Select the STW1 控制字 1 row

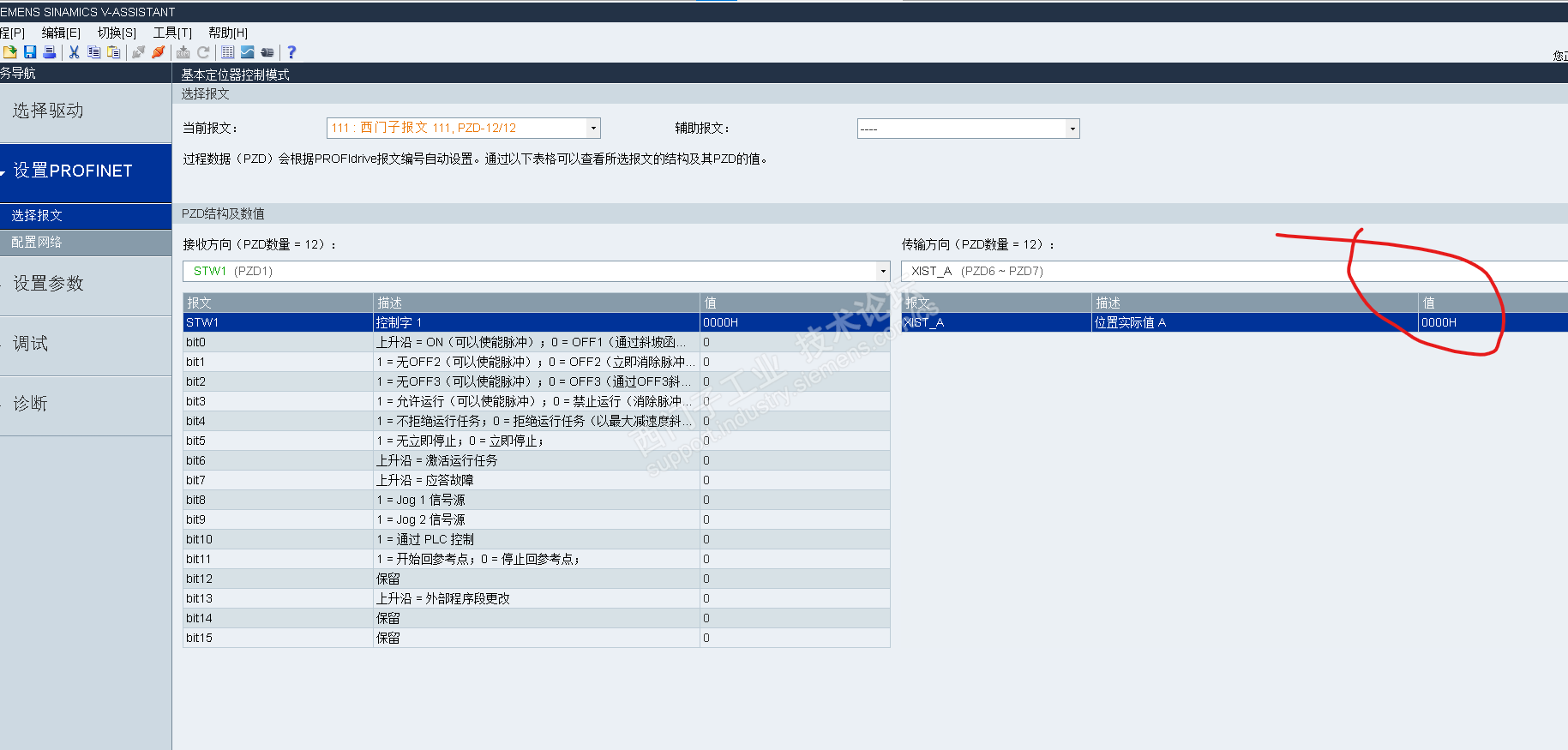tap(537, 322)
